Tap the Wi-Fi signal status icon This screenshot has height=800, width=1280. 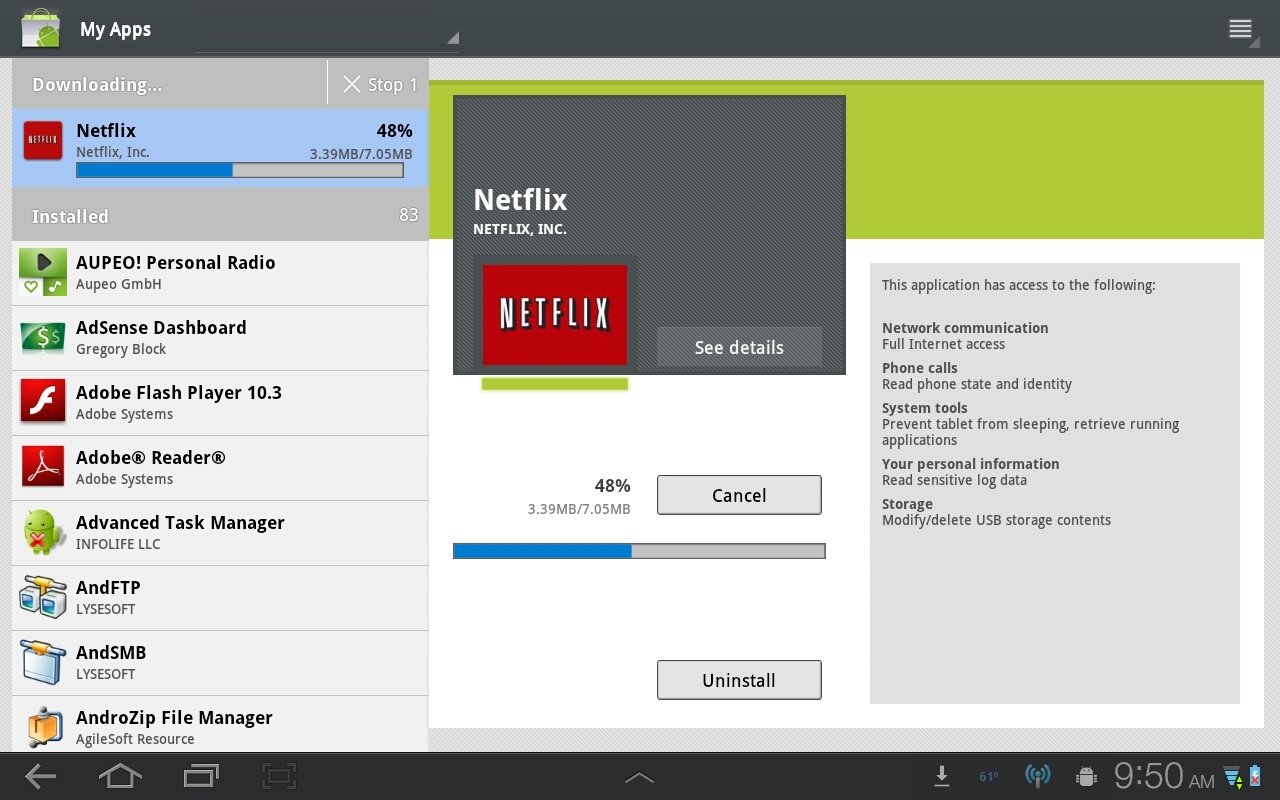[x=1232, y=776]
